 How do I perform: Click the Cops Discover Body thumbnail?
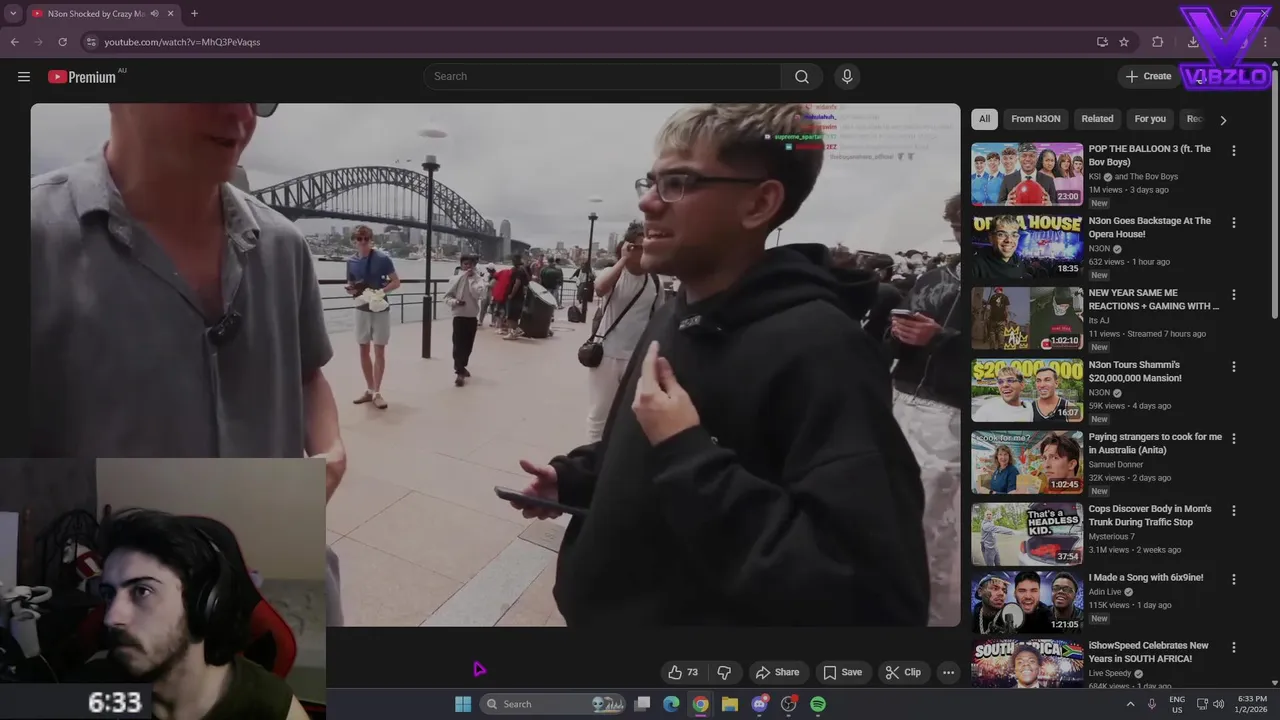[1027, 534]
